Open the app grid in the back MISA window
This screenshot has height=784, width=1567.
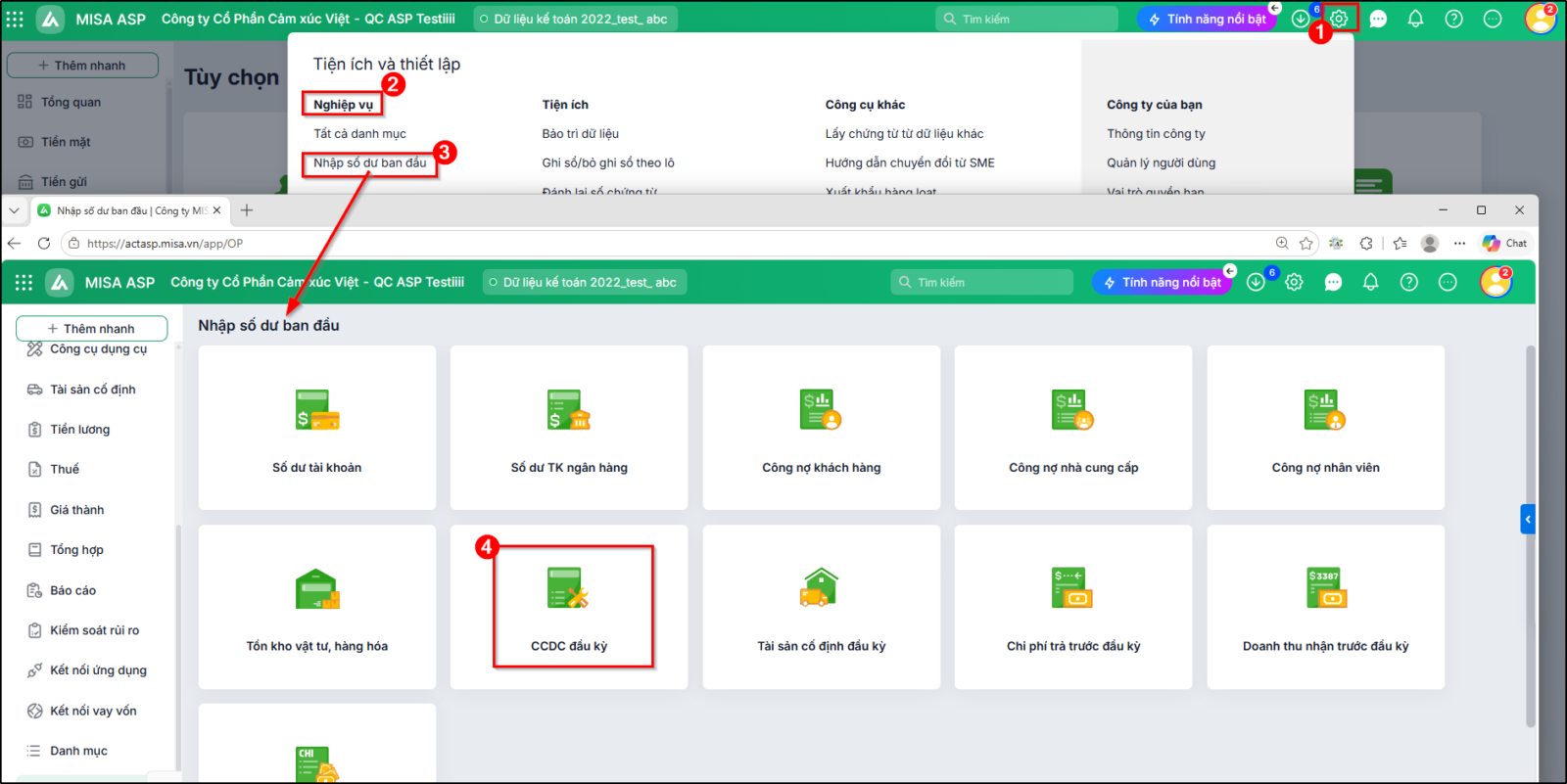coord(15,19)
